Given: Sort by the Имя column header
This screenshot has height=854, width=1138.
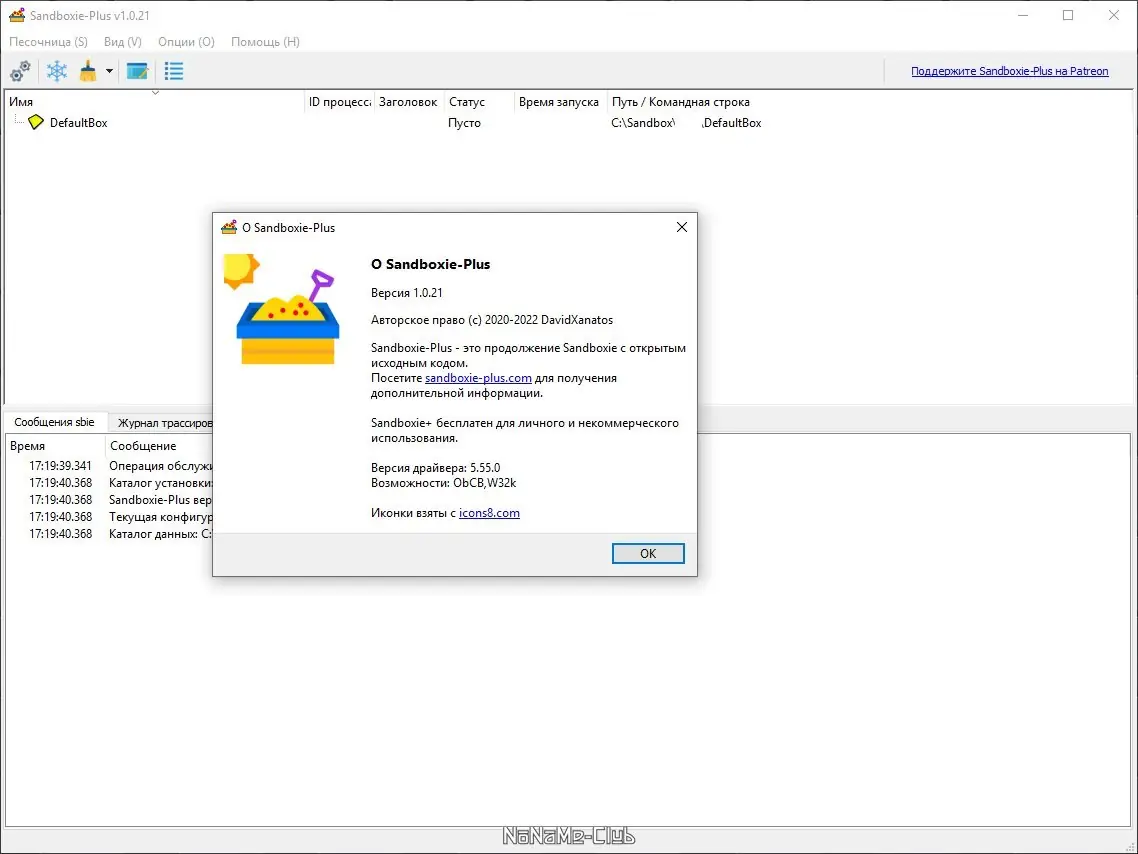Looking at the screenshot, I should [155, 102].
